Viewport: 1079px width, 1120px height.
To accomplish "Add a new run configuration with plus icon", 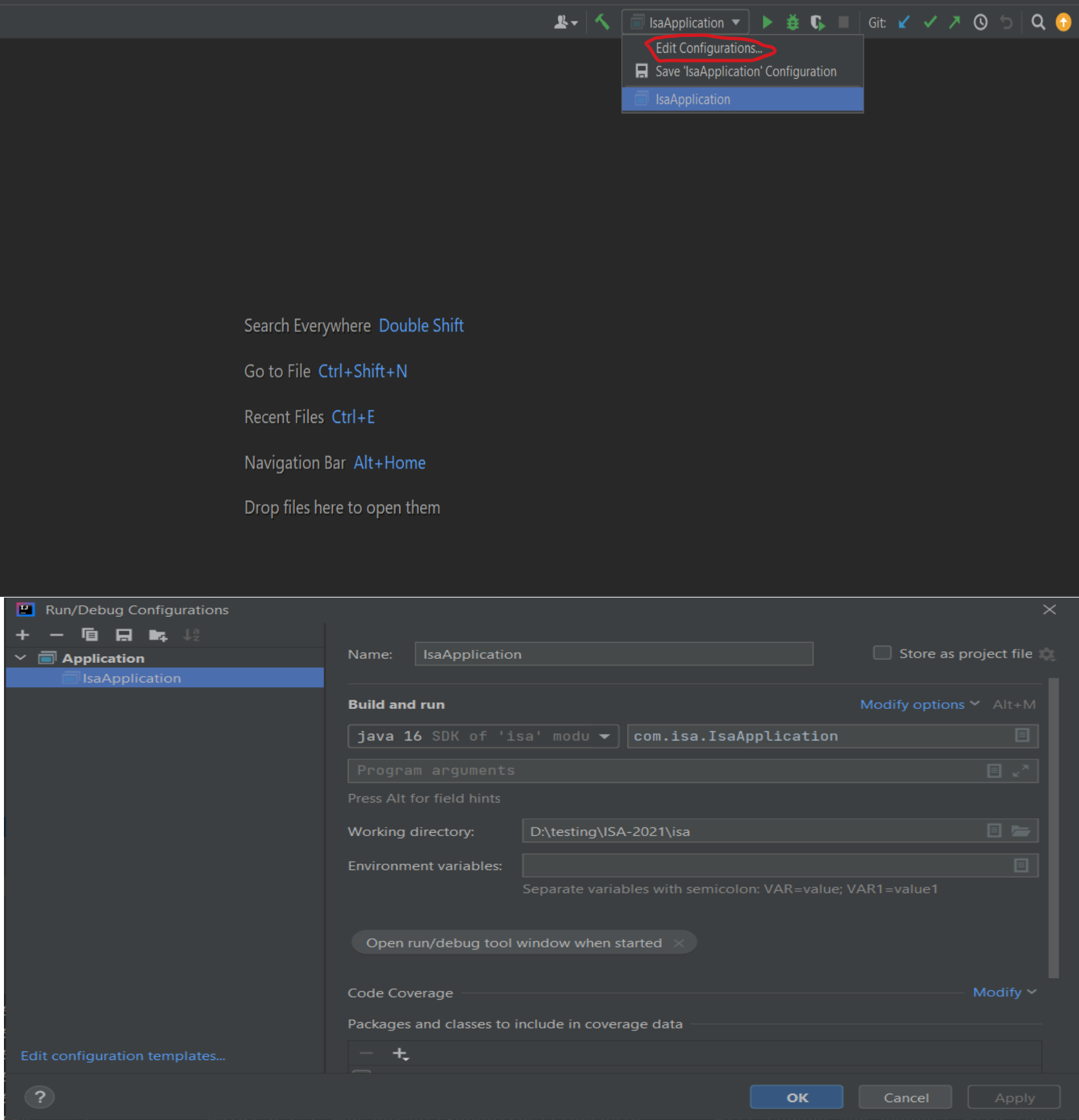I will point(22,634).
